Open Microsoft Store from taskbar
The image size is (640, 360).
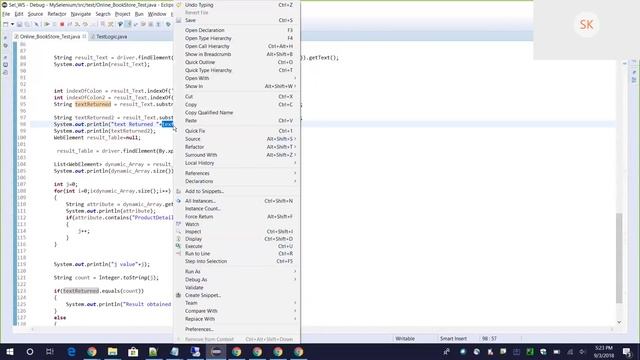pyautogui.click(x=133, y=351)
